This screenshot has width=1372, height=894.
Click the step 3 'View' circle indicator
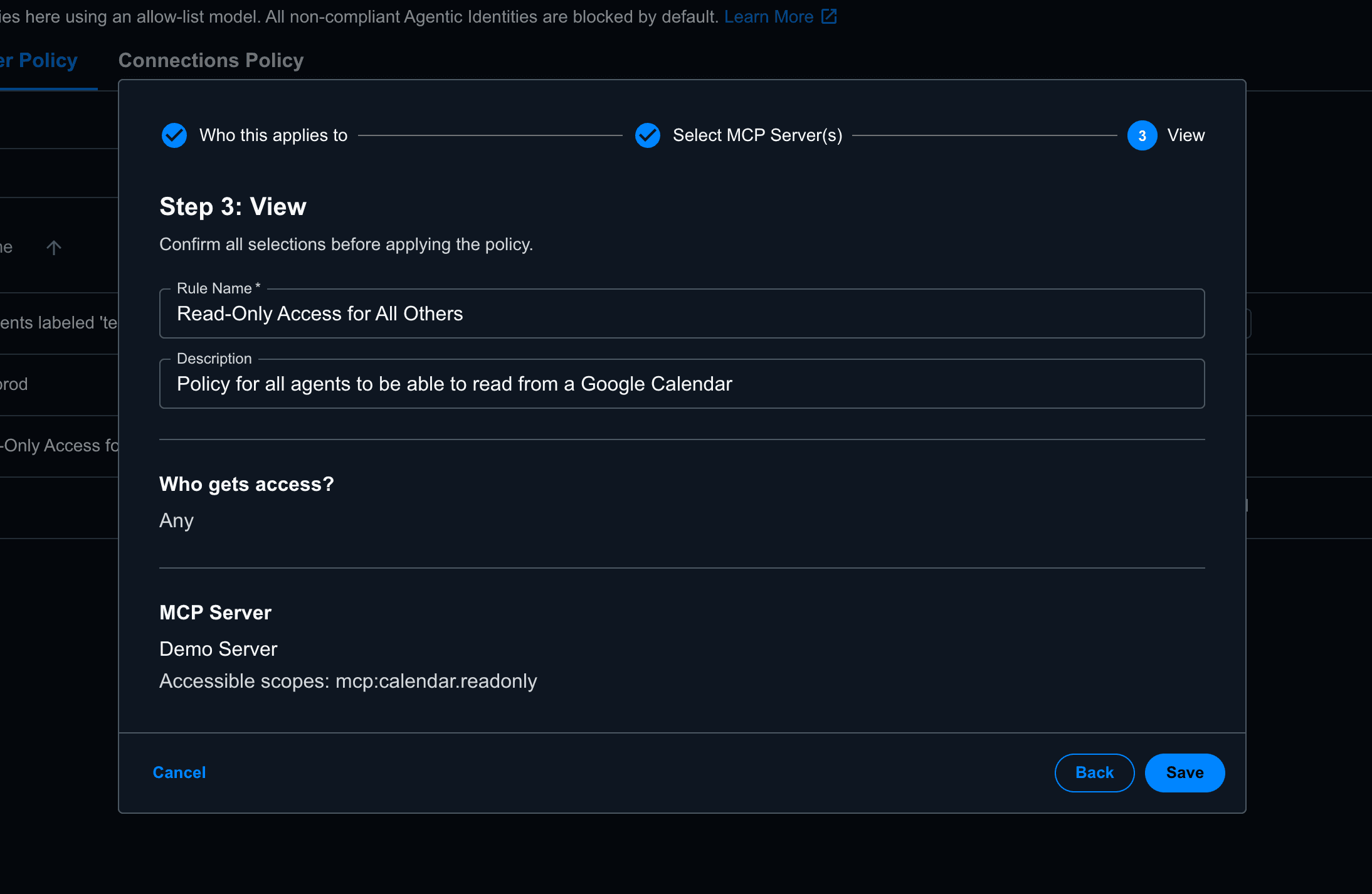coord(1143,135)
